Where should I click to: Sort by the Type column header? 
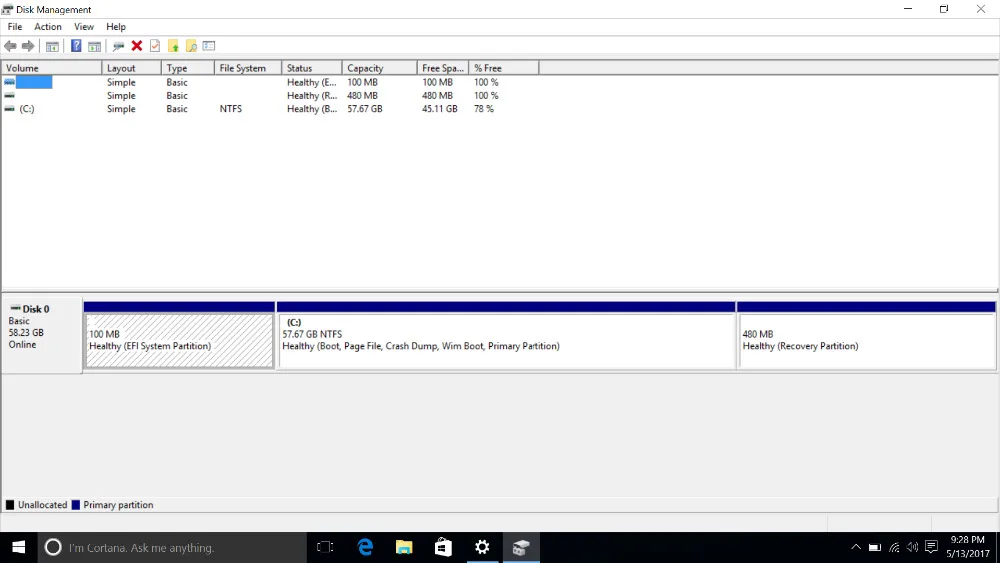(x=188, y=68)
